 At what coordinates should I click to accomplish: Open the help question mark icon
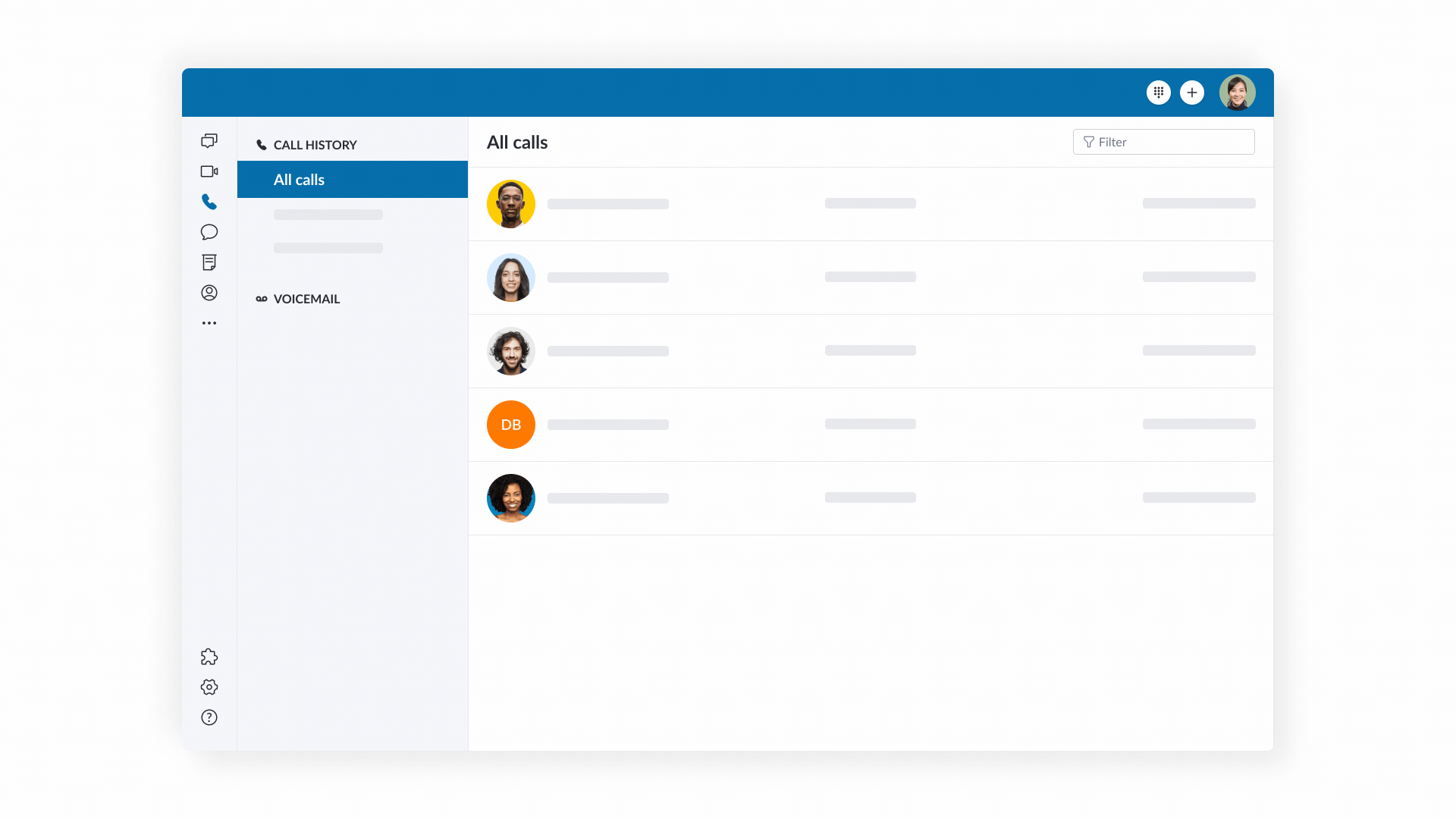click(209, 717)
